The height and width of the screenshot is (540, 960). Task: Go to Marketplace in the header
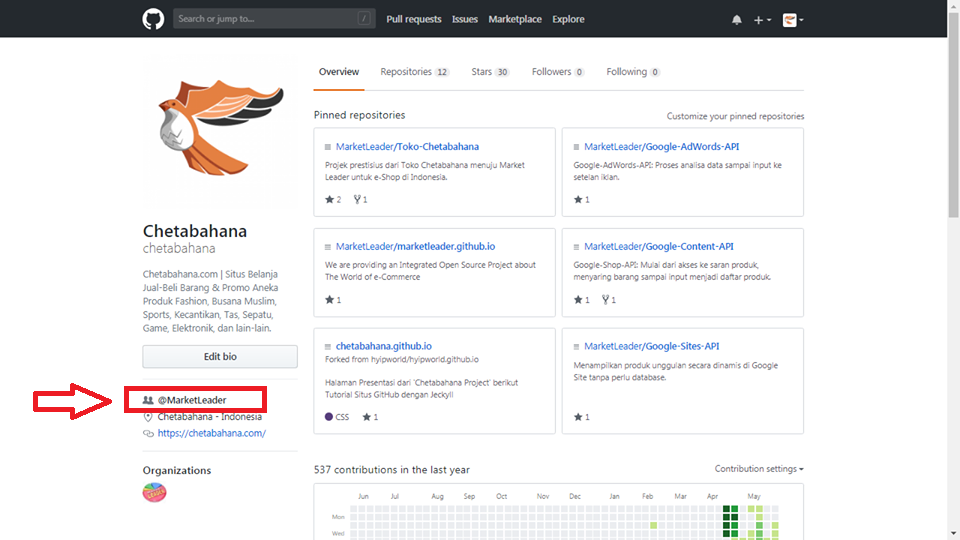coord(515,19)
